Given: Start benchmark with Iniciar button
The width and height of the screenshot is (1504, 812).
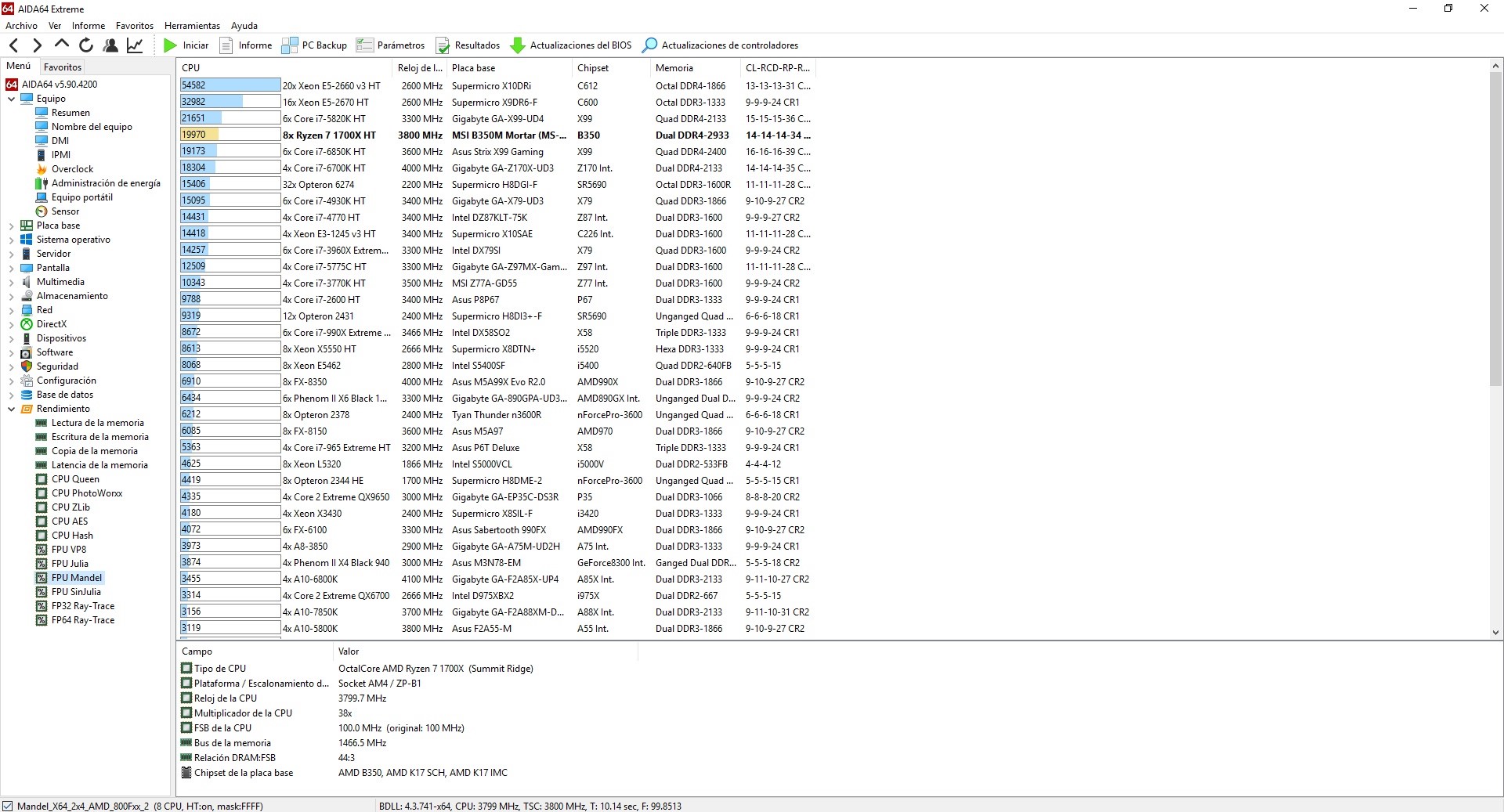Looking at the screenshot, I should click(186, 45).
